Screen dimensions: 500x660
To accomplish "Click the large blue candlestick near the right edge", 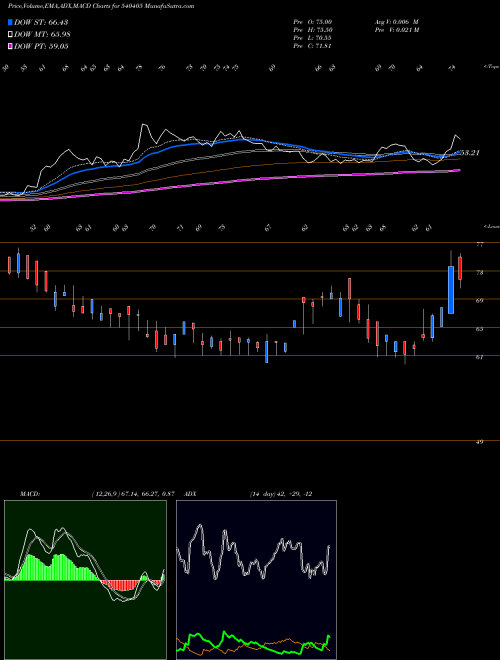I will pyautogui.click(x=451, y=290).
